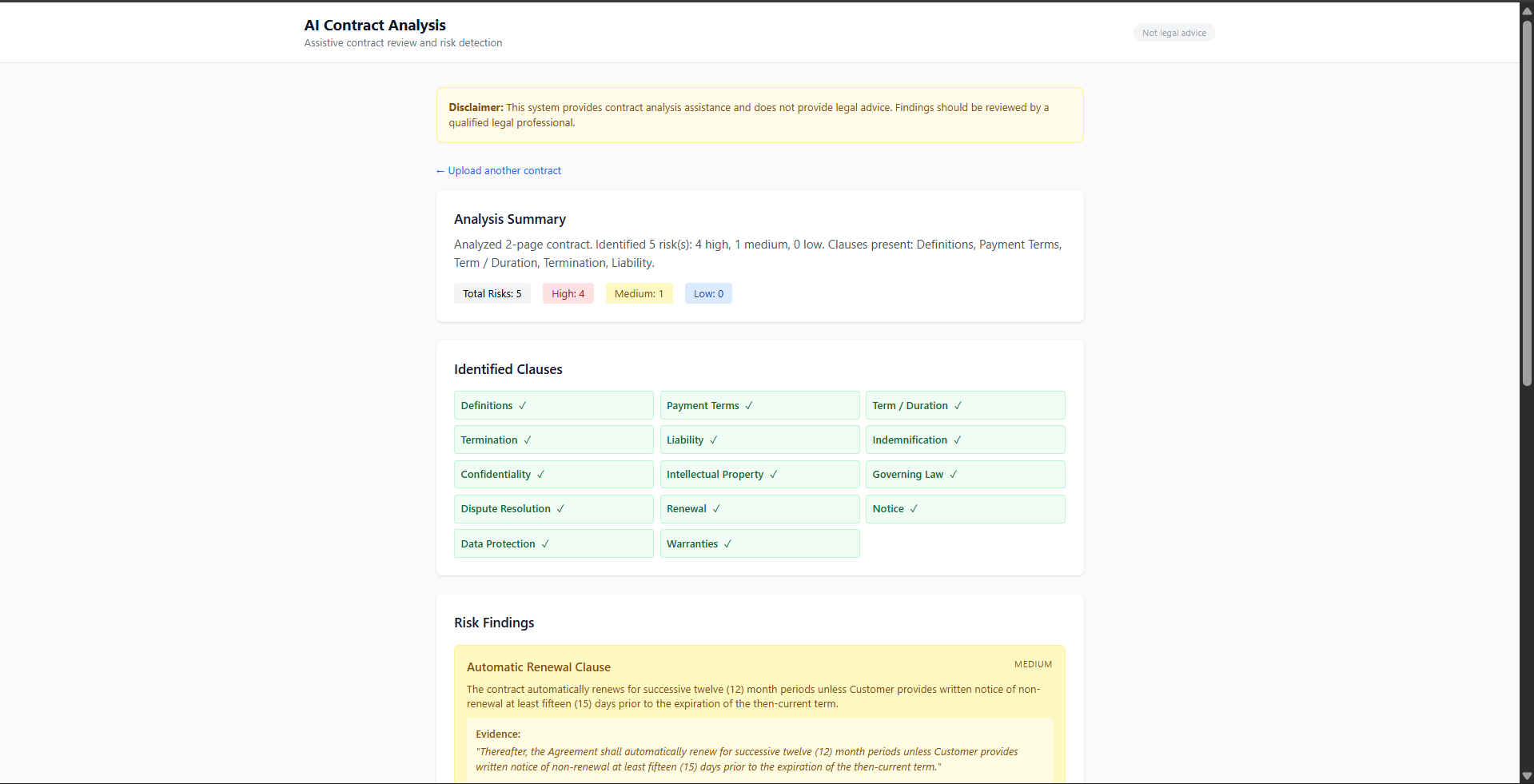Click the Identified Clauses heading
This screenshot has width=1534, height=784.
508,369
